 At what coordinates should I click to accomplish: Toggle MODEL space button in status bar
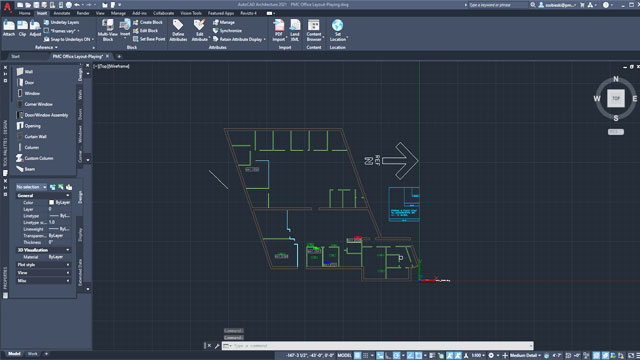tap(344, 356)
